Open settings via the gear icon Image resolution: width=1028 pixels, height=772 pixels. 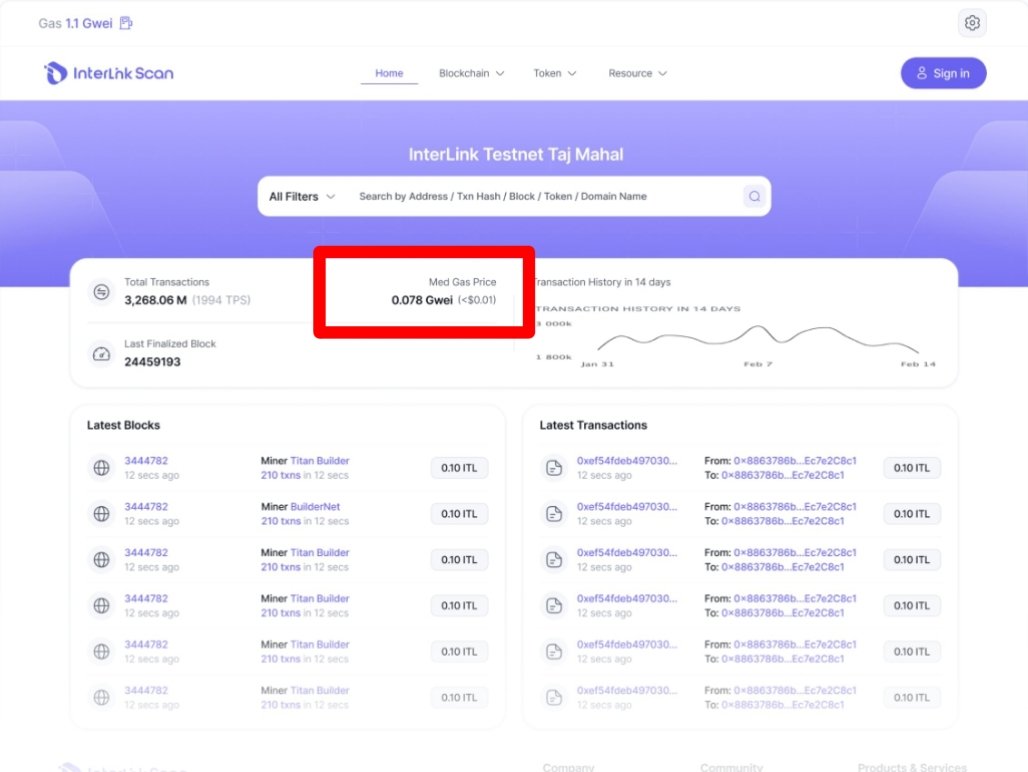972,23
